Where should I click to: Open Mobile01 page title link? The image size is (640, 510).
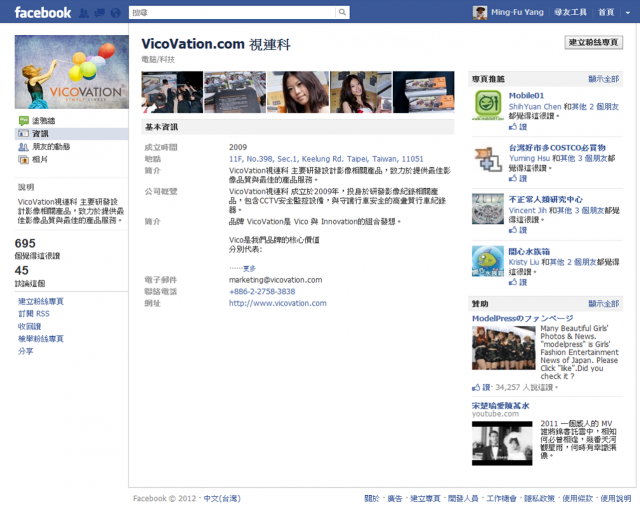526,95
